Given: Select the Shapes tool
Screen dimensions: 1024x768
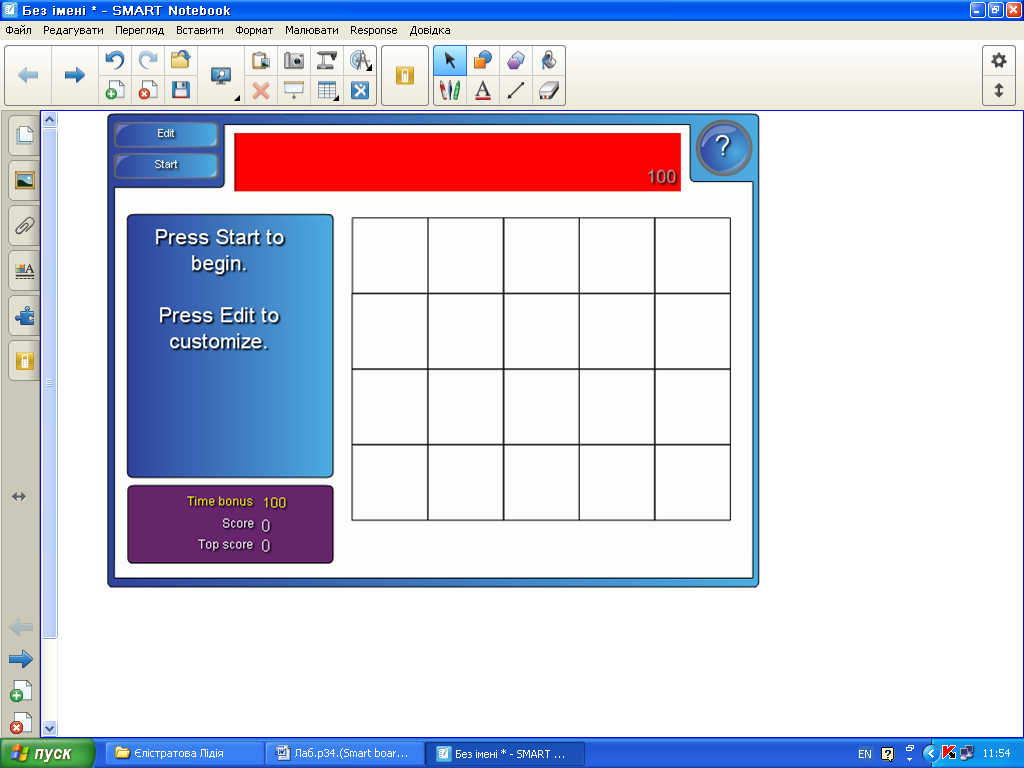Looking at the screenshot, I should 483,61.
